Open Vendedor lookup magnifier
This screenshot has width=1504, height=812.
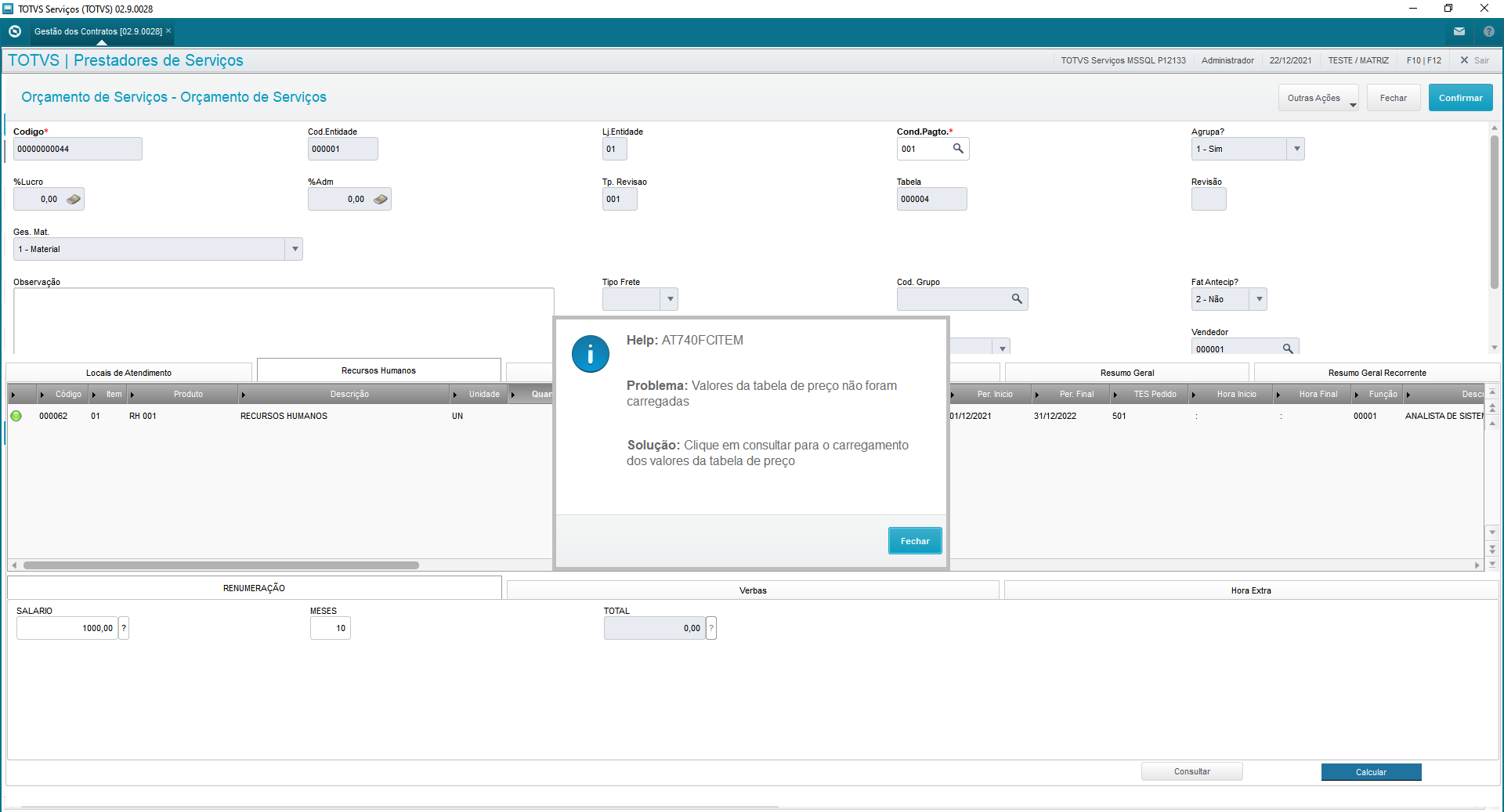[1288, 348]
